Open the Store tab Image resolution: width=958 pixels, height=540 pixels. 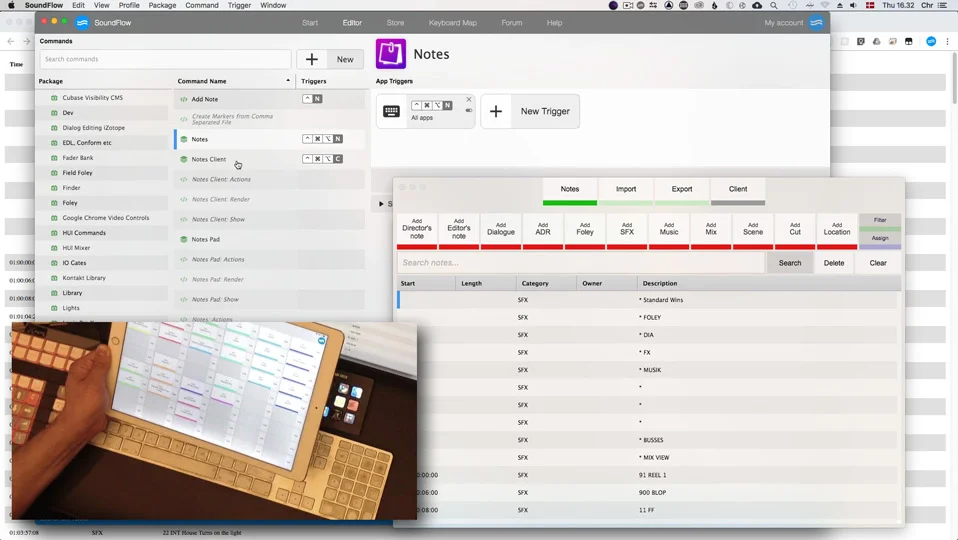pos(395,23)
